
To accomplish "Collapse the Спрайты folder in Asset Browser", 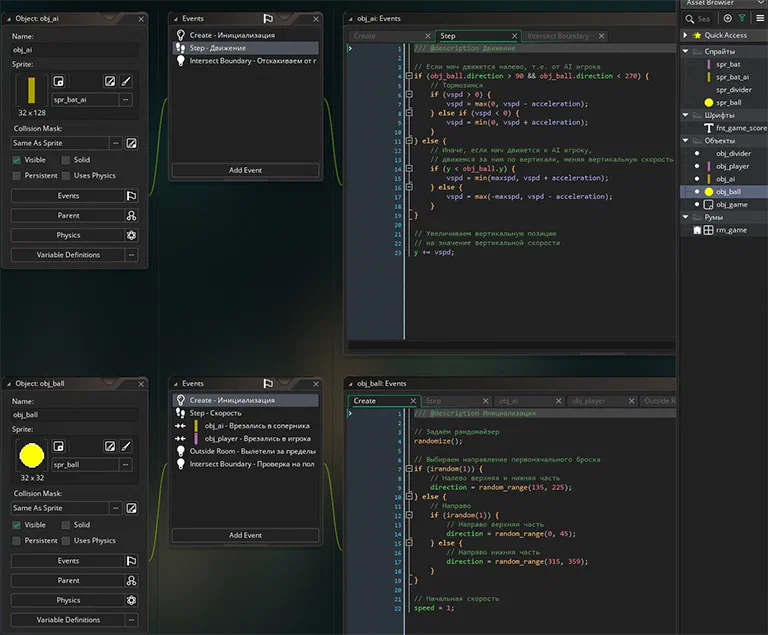I will tap(686, 51).
